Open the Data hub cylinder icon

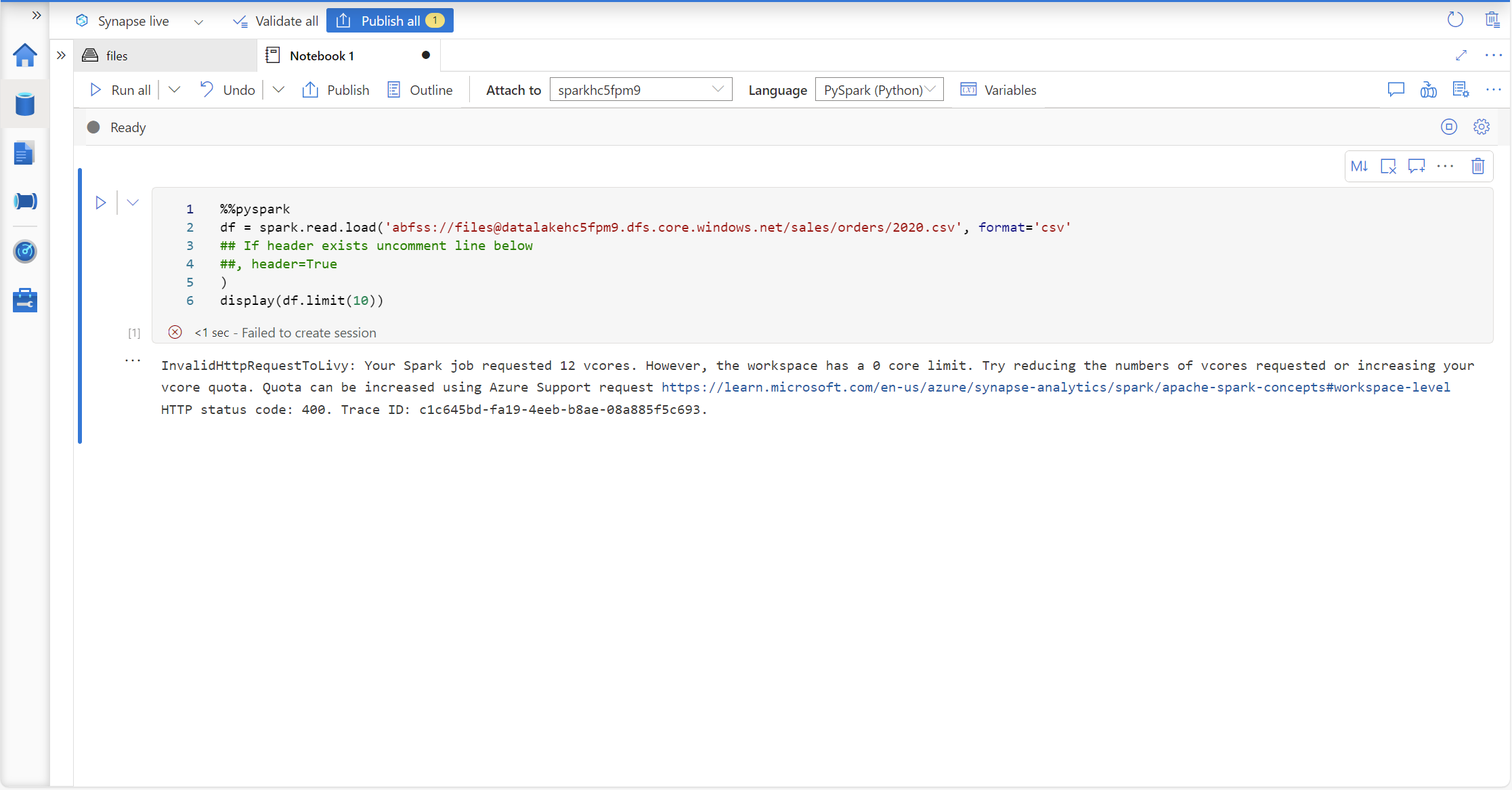pos(25,104)
